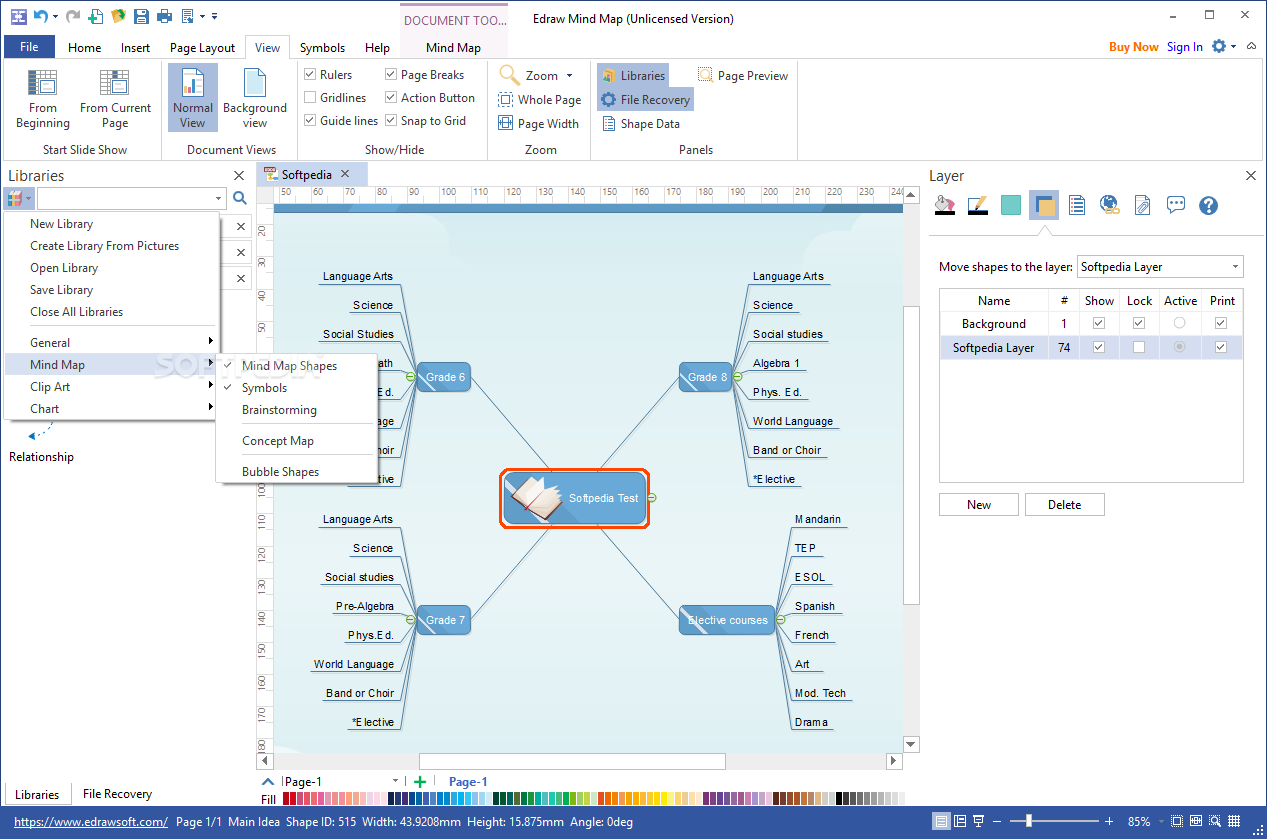
Task: Toggle Show checkbox for Softpedia Layer
Action: (1099, 348)
